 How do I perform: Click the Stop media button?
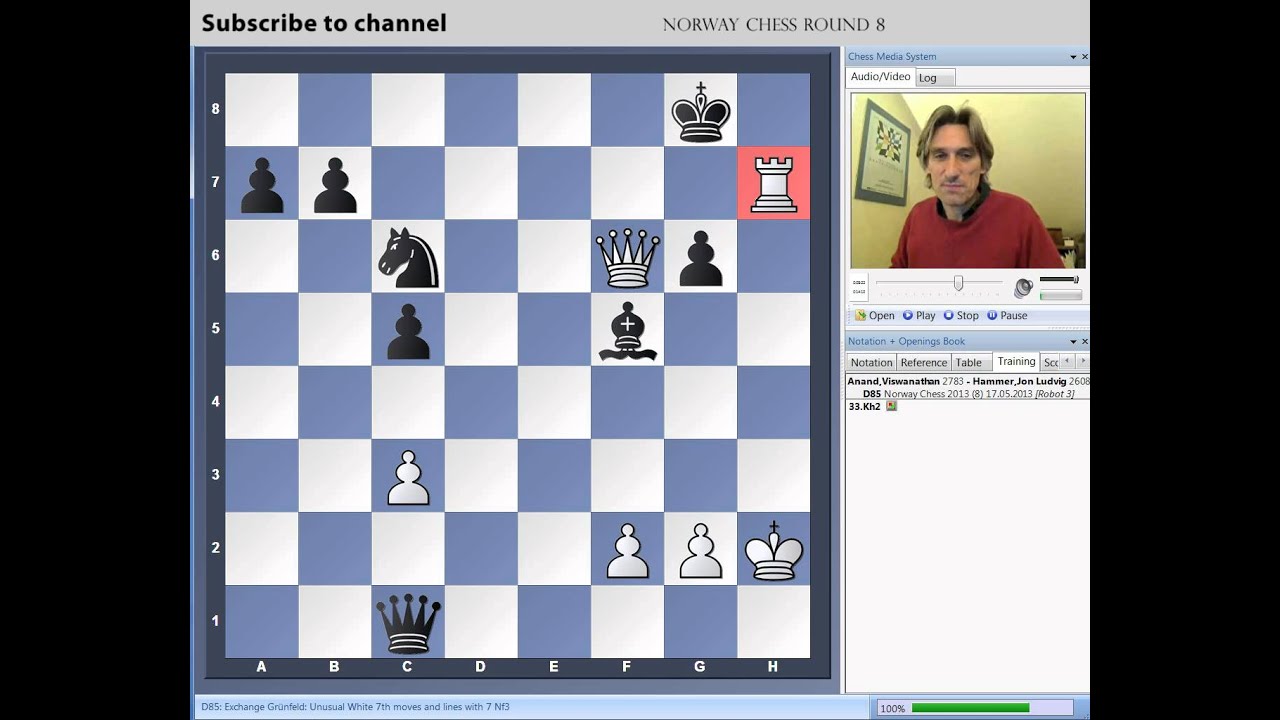(x=961, y=315)
